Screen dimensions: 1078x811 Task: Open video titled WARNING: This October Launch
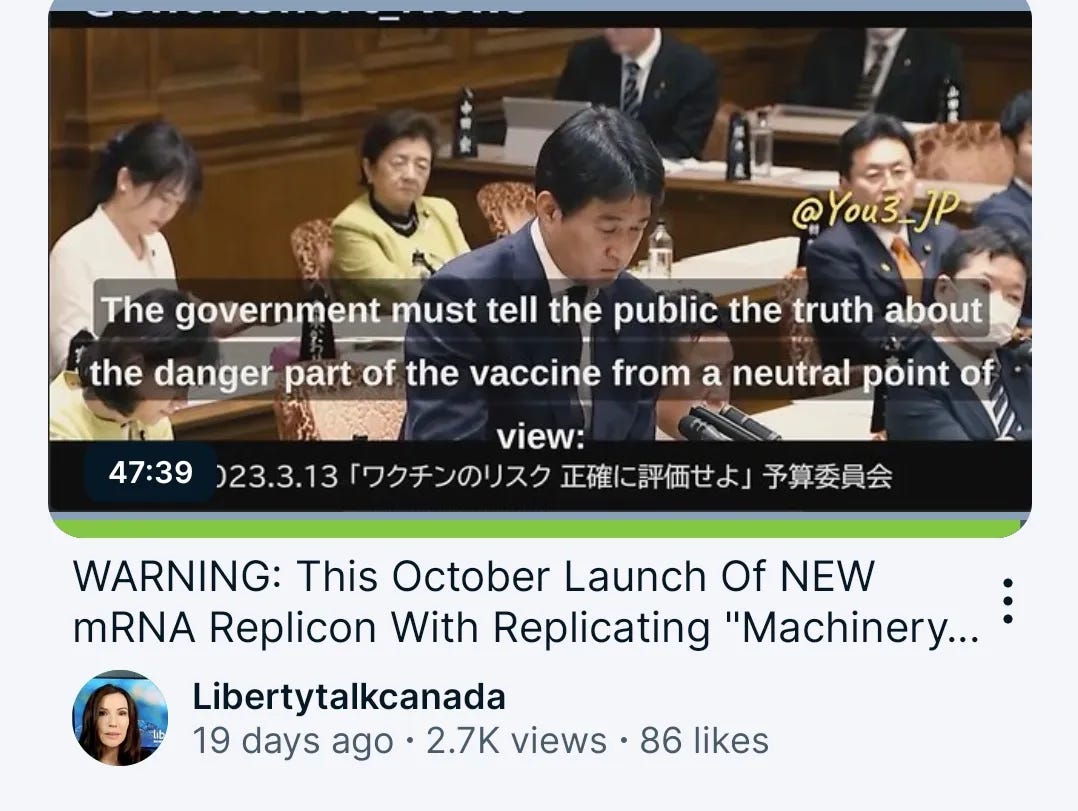point(526,601)
